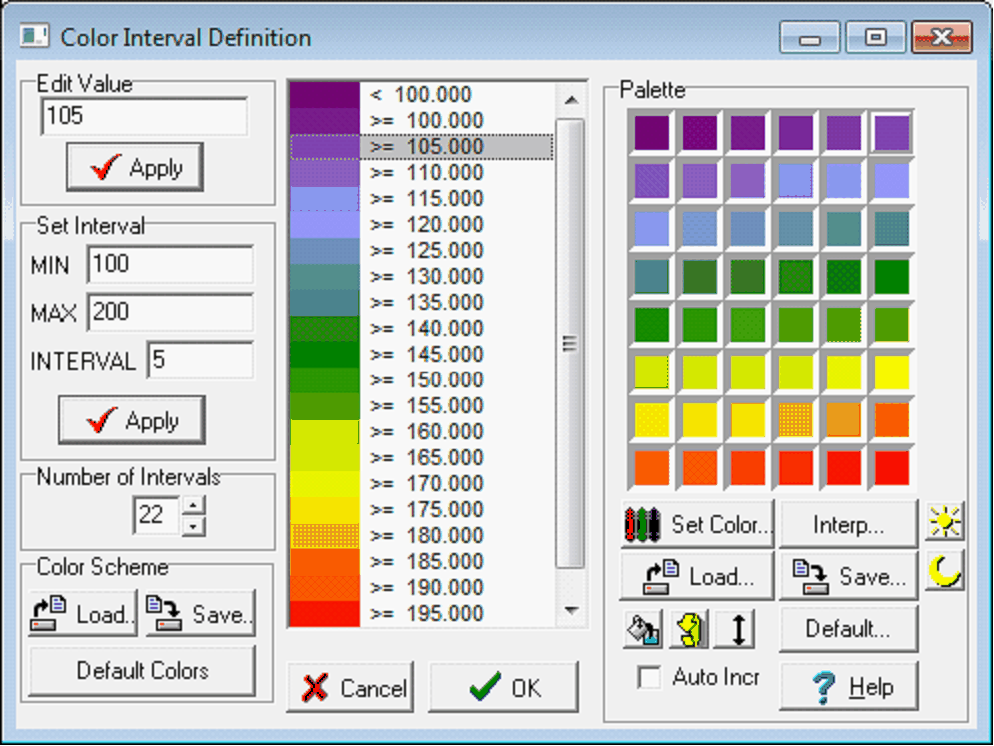This screenshot has height=746, width=994.
Task: Confirm with the OK button
Action: [x=503, y=688]
